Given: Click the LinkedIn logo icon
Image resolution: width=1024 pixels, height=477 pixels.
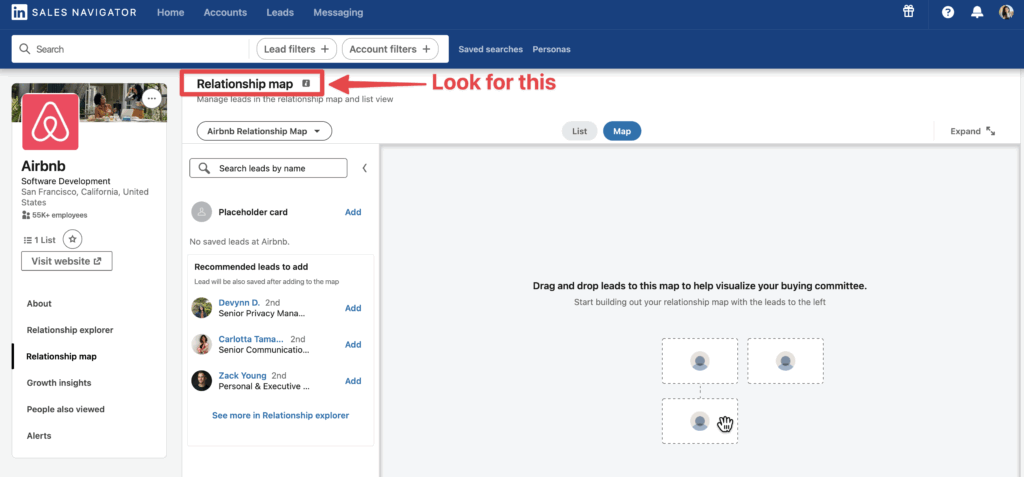Looking at the screenshot, I should [19, 12].
